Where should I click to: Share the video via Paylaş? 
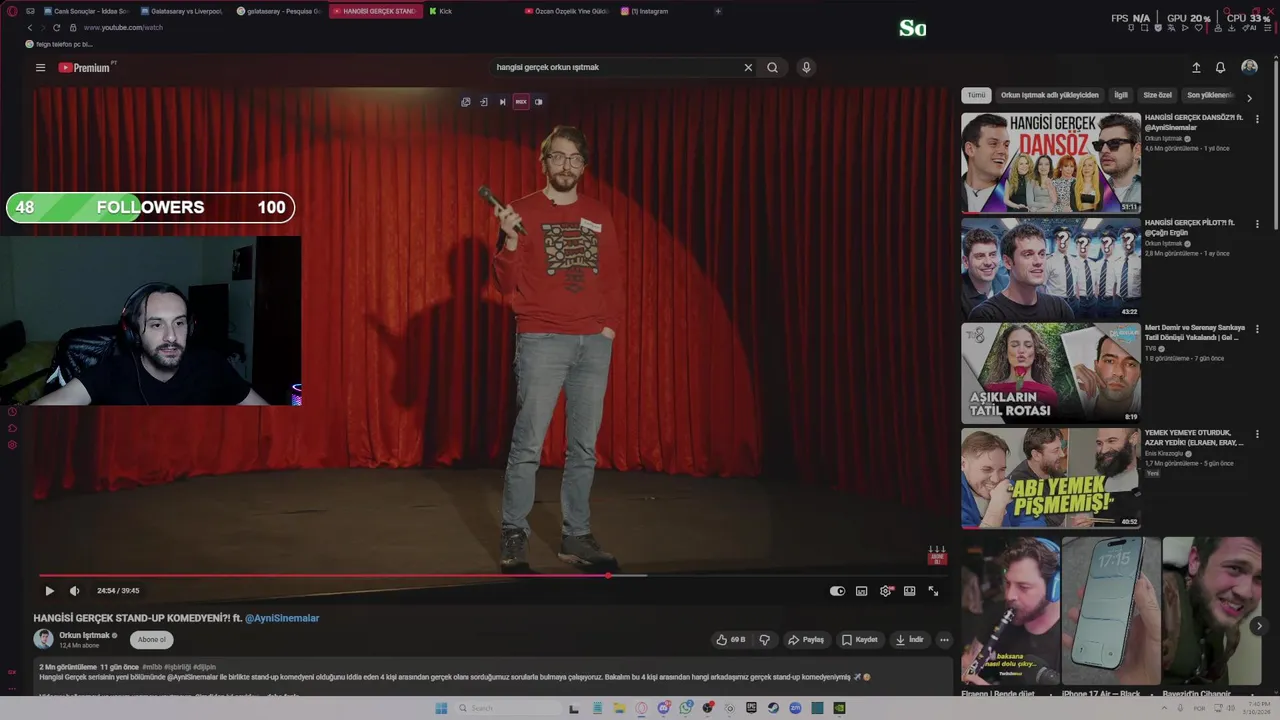pos(805,640)
